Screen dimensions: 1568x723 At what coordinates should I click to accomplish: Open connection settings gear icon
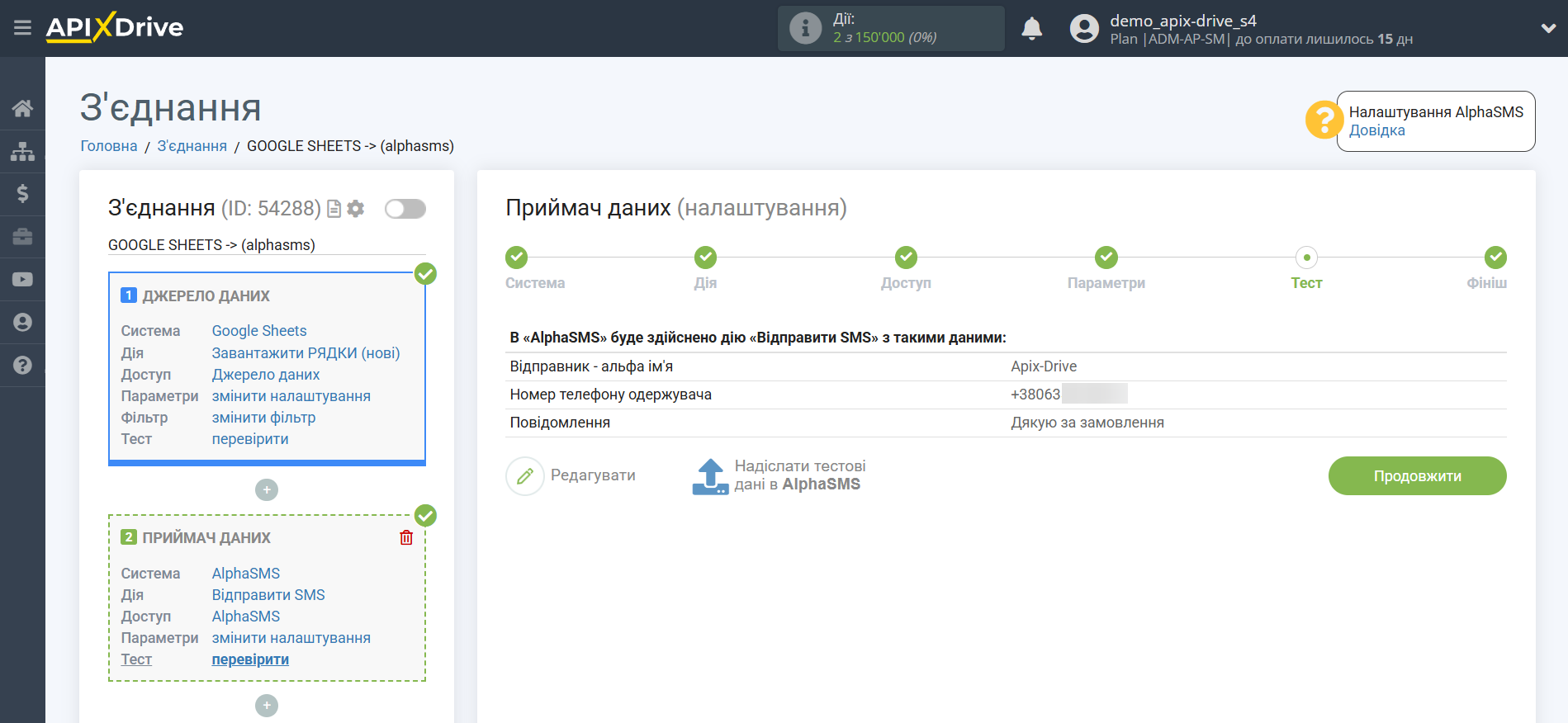tap(356, 209)
